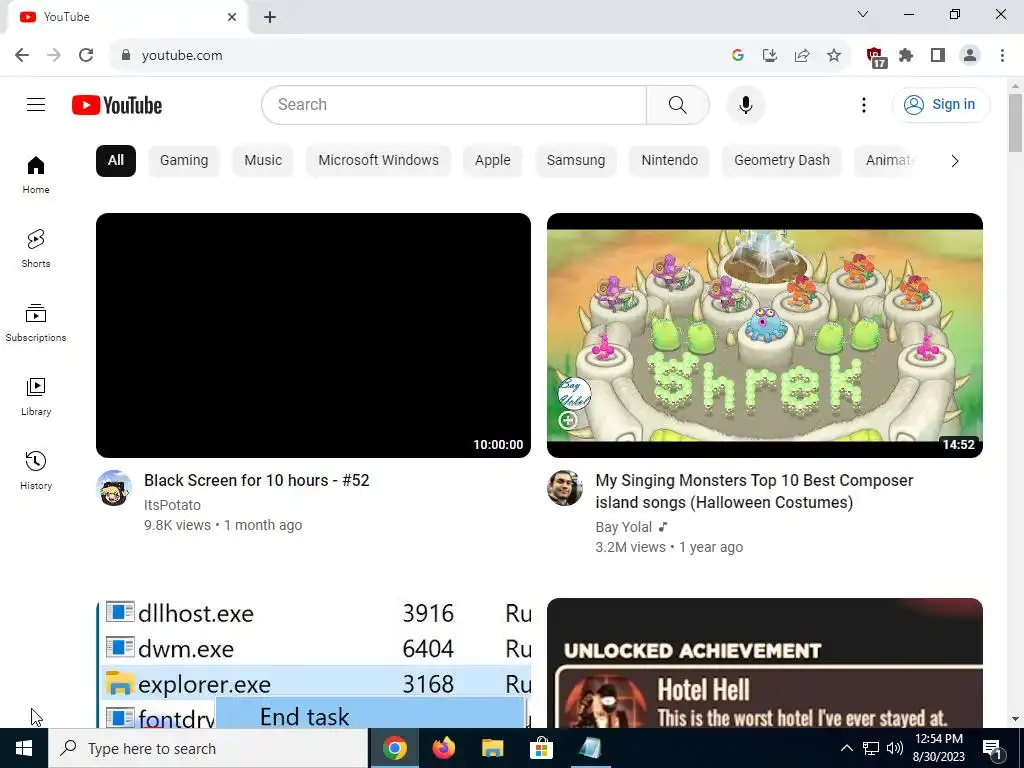Go to Home in sidebar
Screen dimensions: 1024x768
[x=36, y=175]
